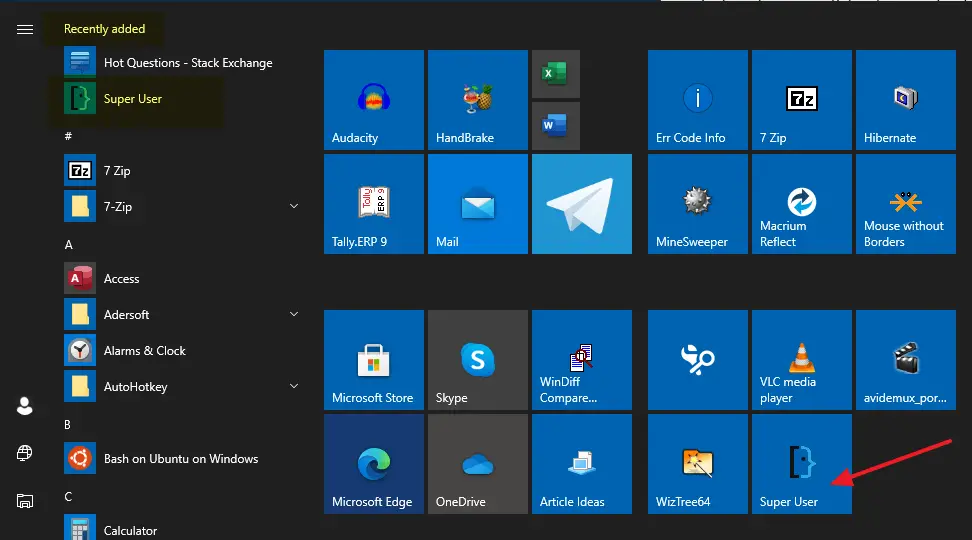Click the B letter group header
972x540 pixels.
68,425
